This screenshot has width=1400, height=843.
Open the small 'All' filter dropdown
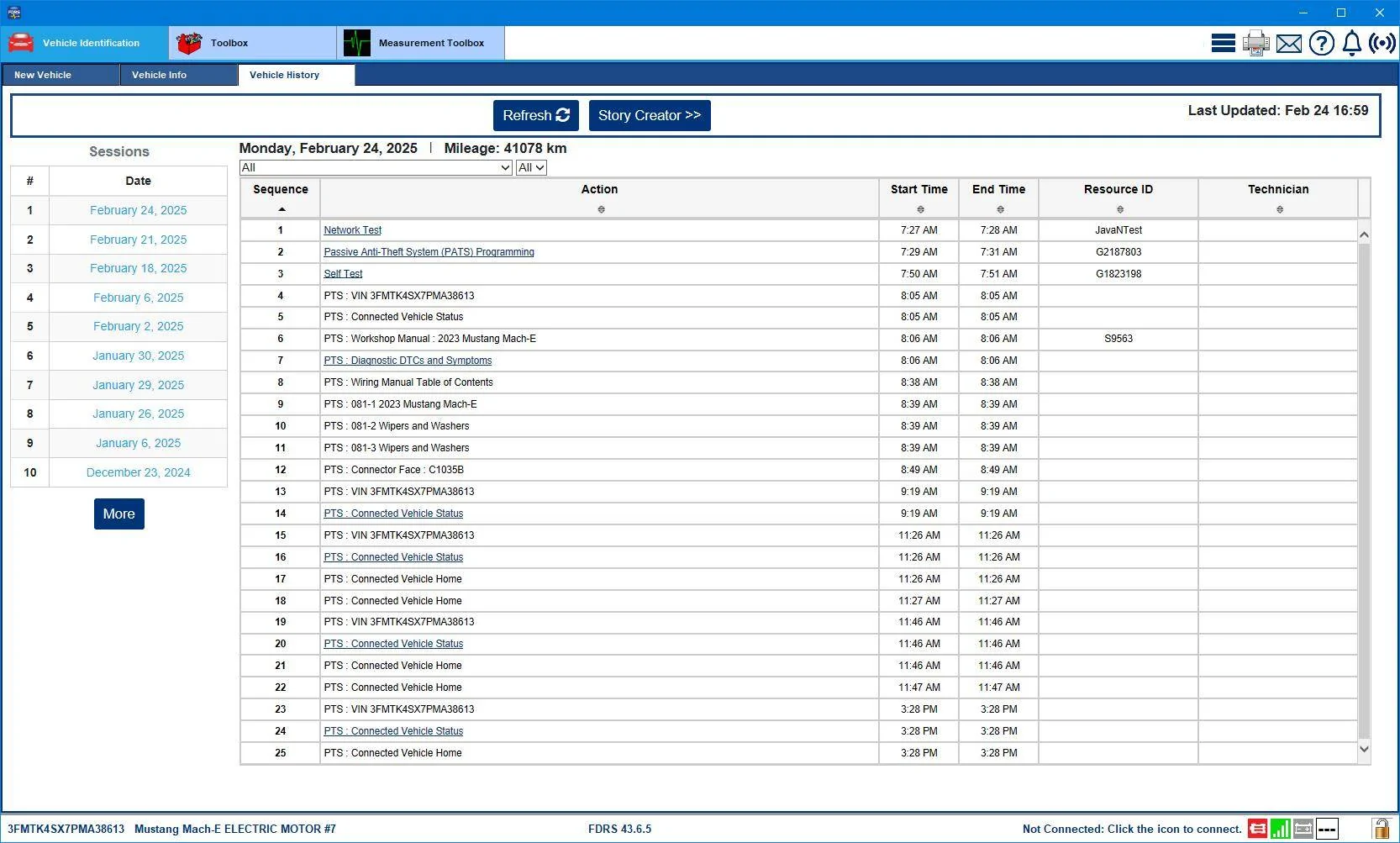pos(531,167)
